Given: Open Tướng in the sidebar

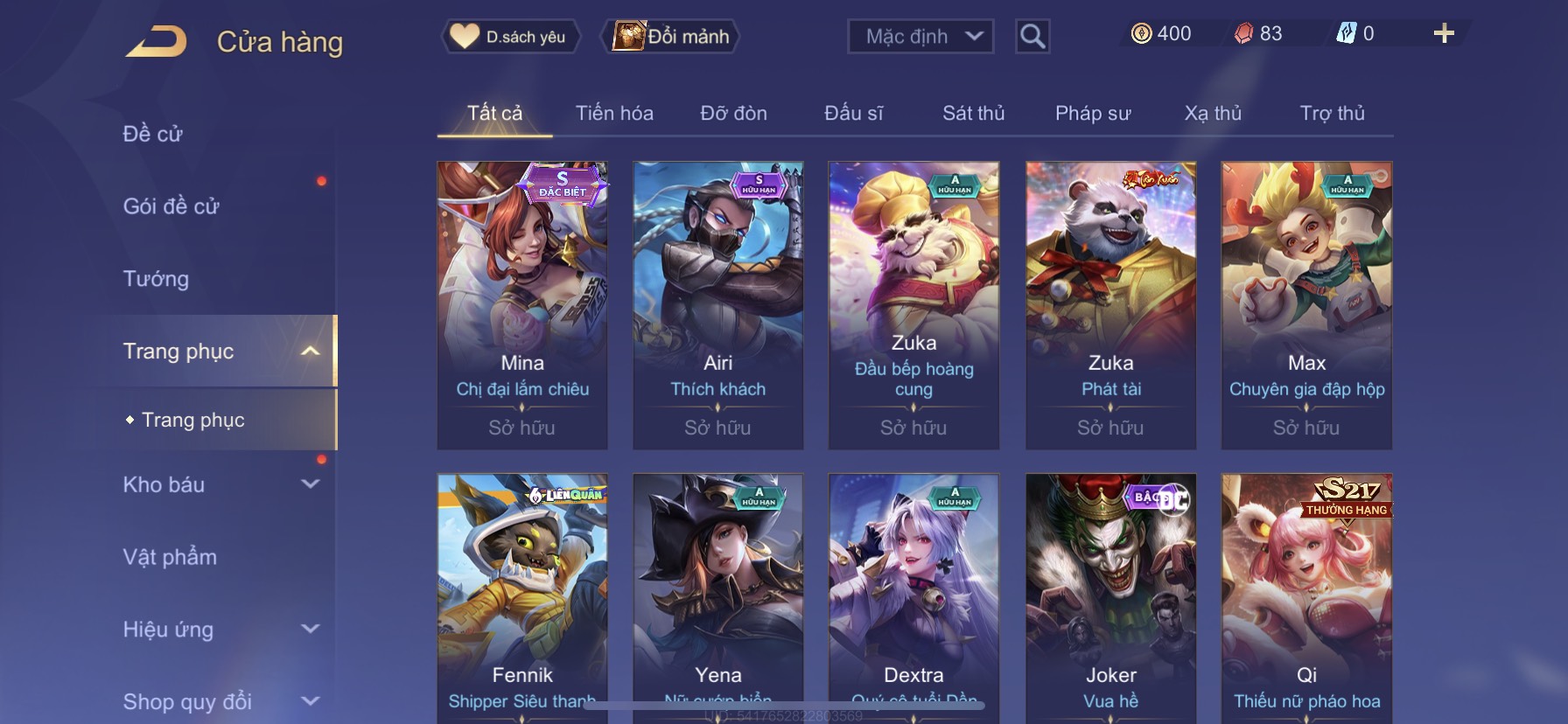Looking at the screenshot, I should [156, 279].
